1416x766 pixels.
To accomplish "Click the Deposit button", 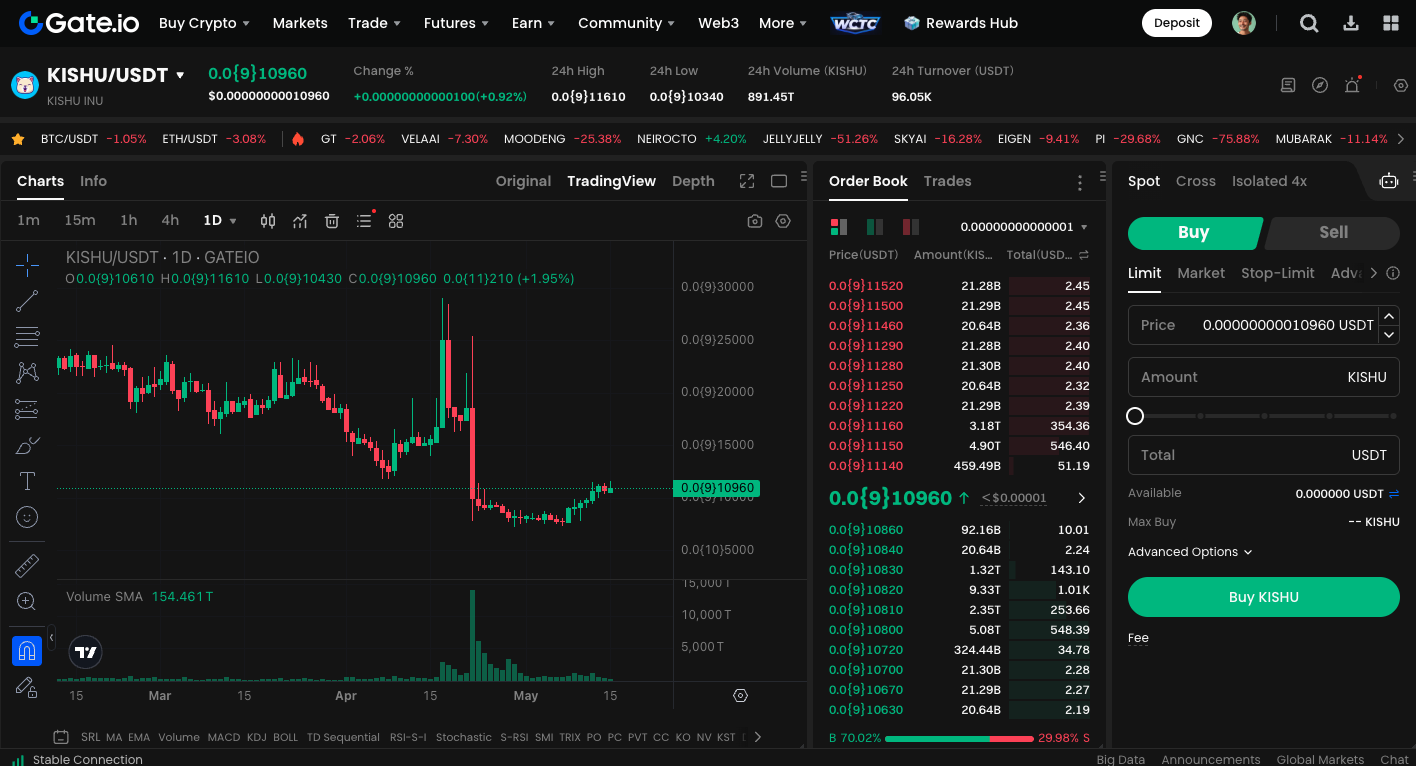I will point(1177,23).
